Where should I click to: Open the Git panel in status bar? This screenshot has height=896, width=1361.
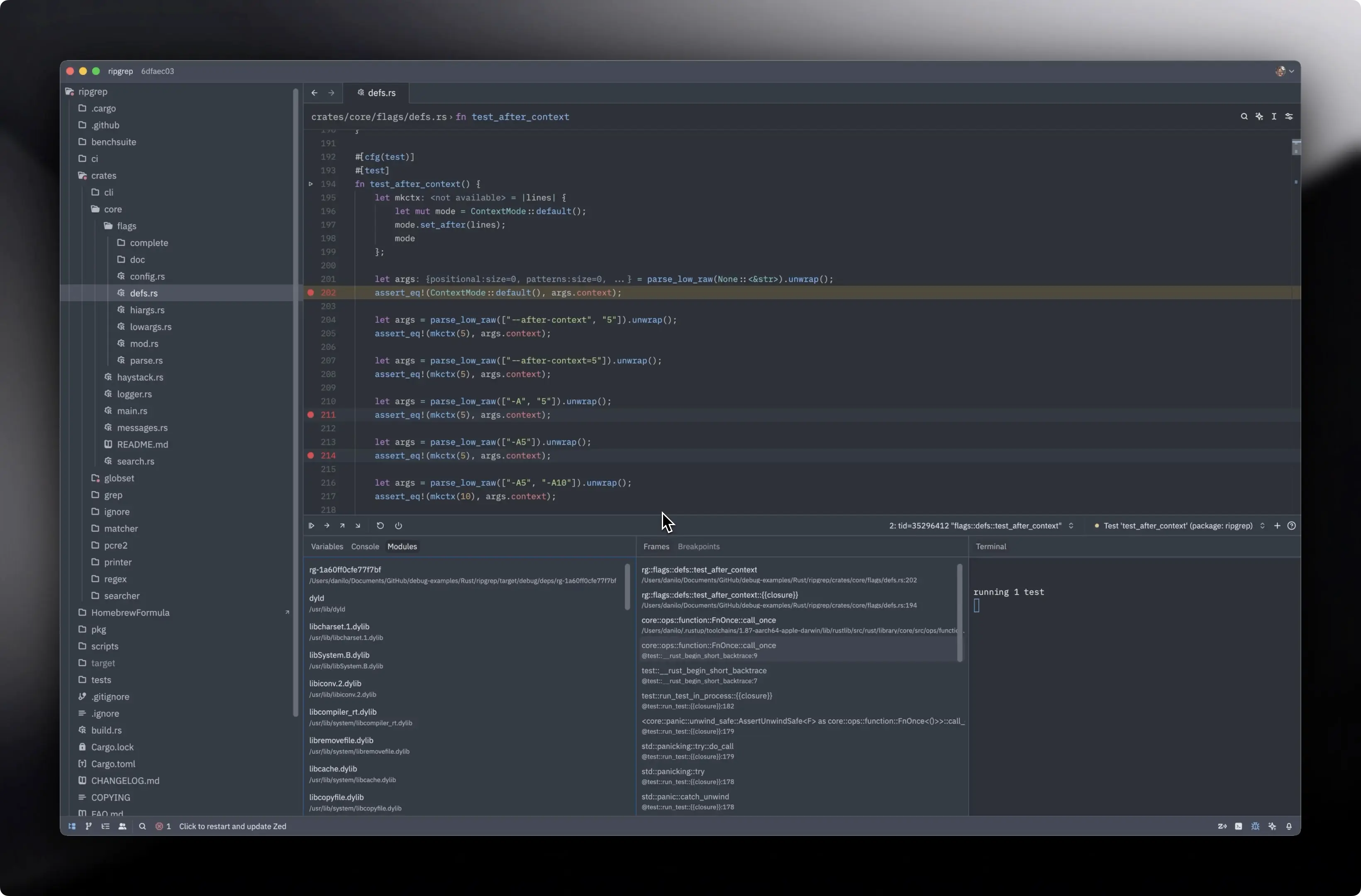(89, 826)
